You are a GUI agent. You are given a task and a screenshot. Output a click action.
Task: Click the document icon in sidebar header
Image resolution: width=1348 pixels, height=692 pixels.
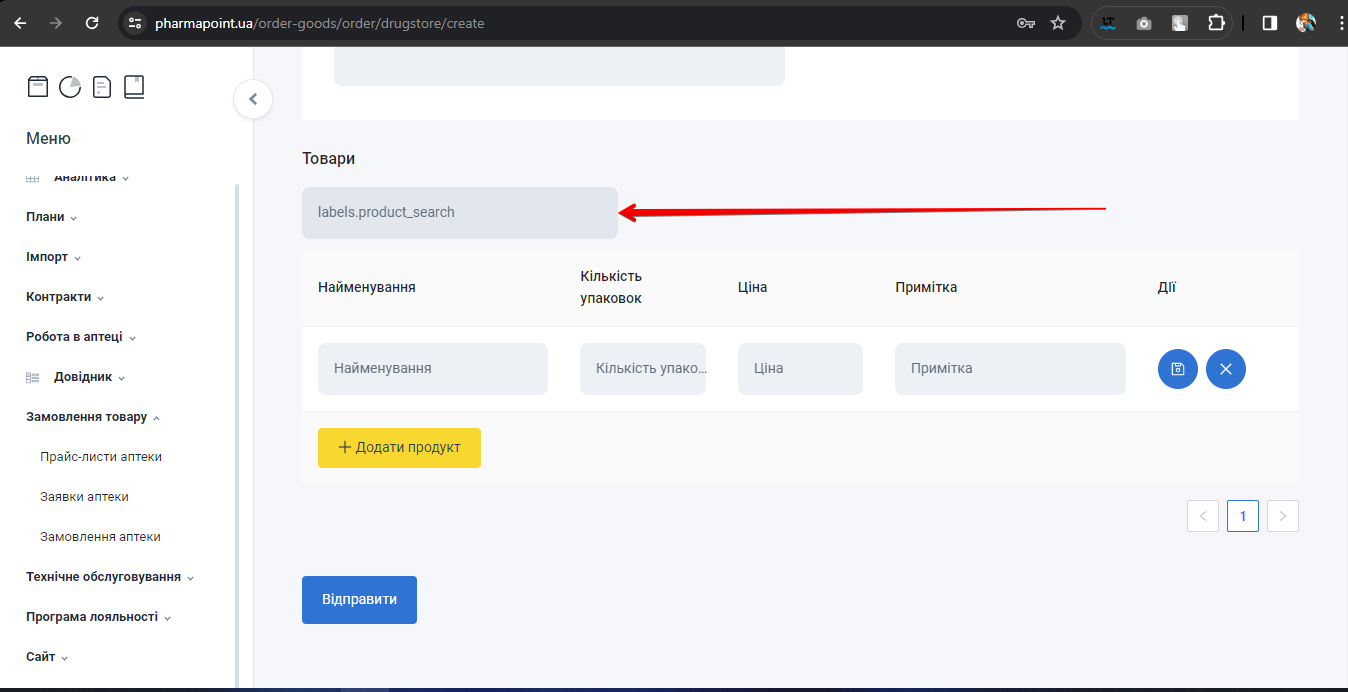coord(102,88)
